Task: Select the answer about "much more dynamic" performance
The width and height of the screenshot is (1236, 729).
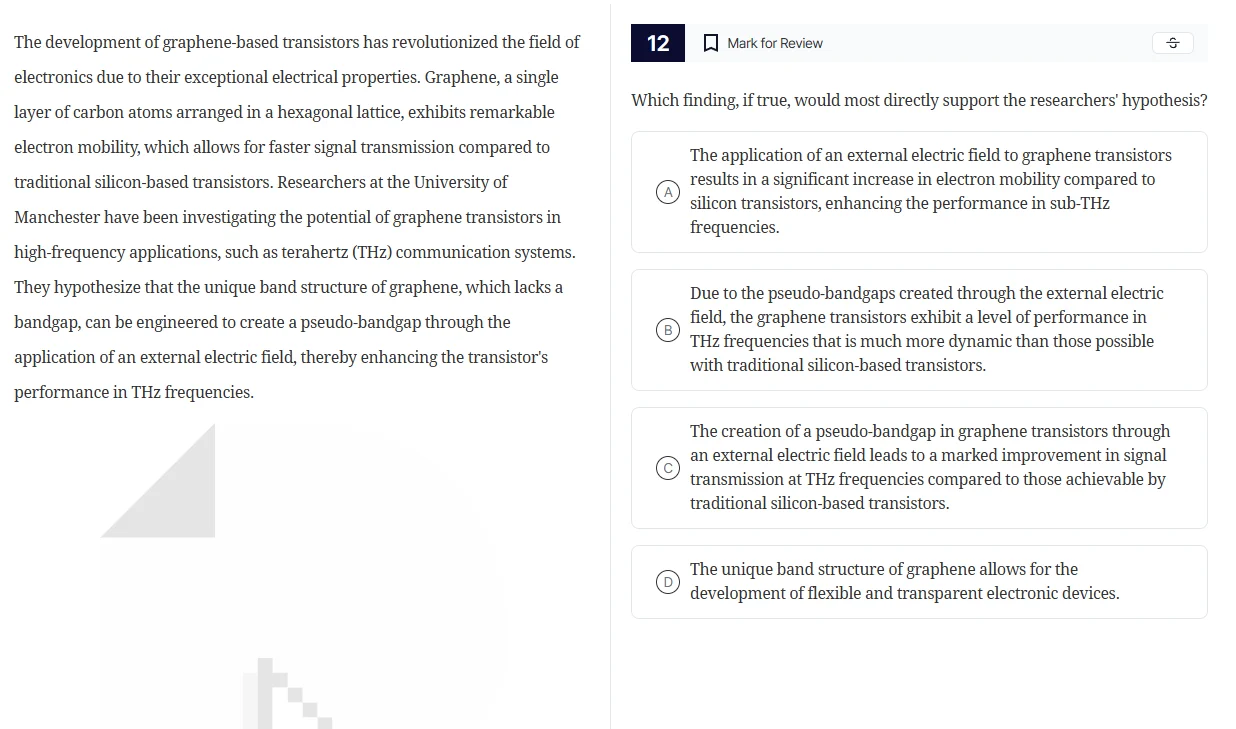Action: 930,330
